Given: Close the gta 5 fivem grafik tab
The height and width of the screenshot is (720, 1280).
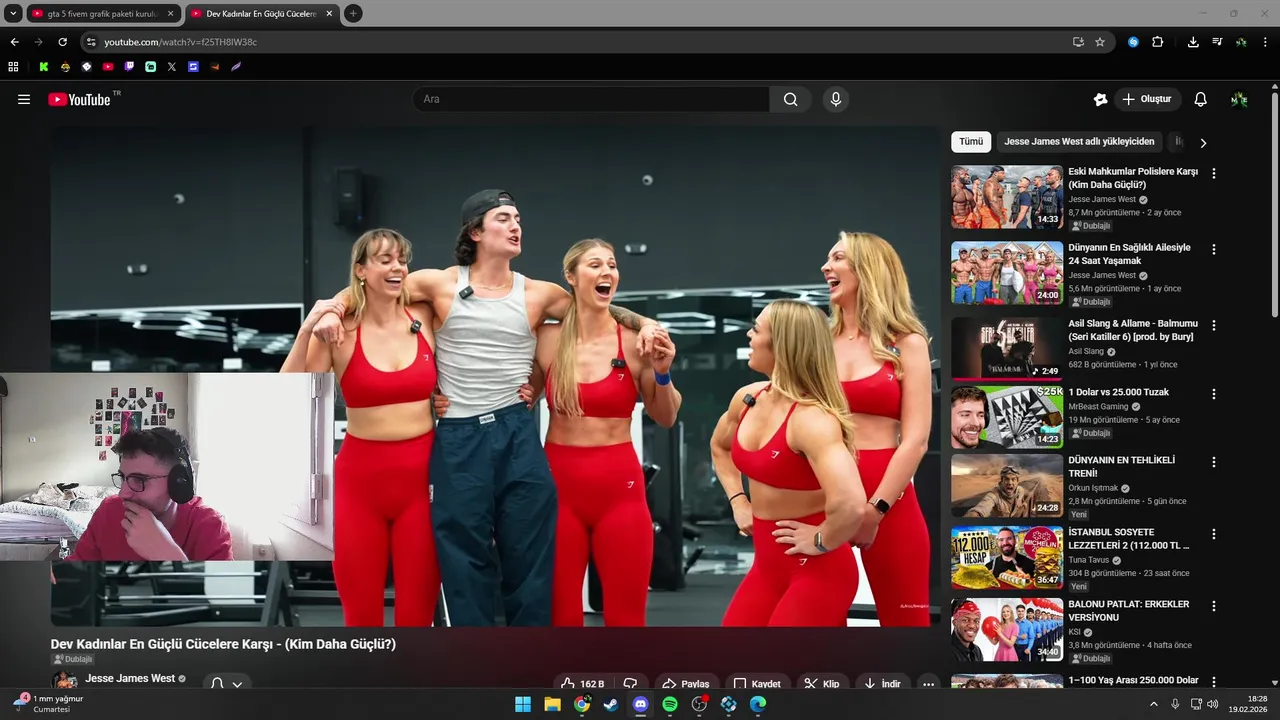Looking at the screenshot, I should pyautogui.click(x=170, y=14).
